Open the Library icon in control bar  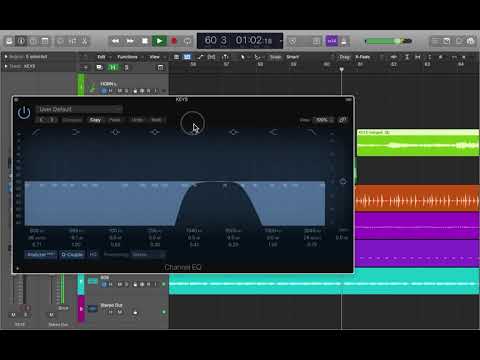pos(9,41)
